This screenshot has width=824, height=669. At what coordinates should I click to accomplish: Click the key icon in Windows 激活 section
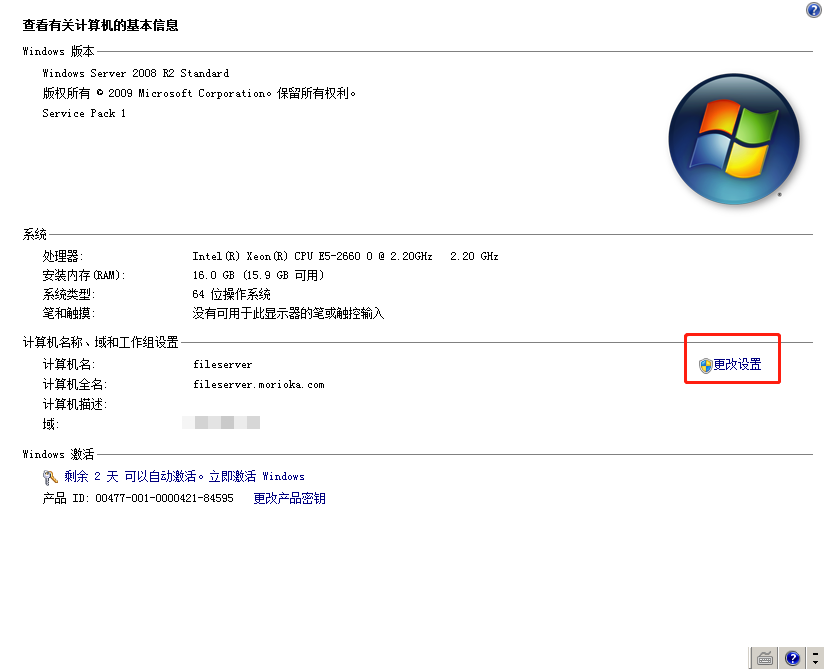[x=51, y=478]
